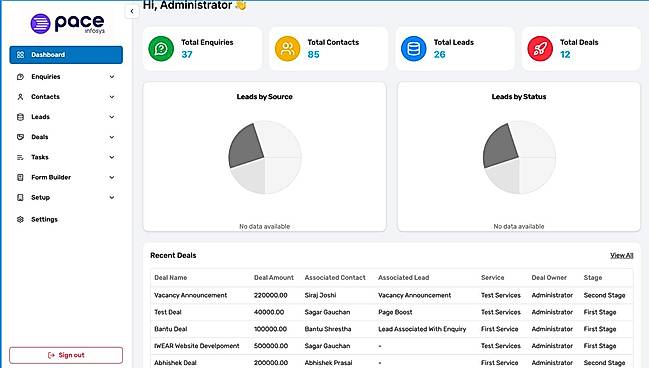
Task: Click the Settings gear icon
Action: [20, 219]
